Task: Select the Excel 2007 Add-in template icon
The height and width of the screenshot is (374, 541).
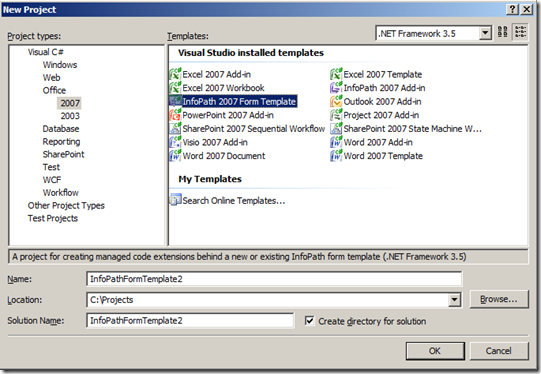Action: [175, 74]
